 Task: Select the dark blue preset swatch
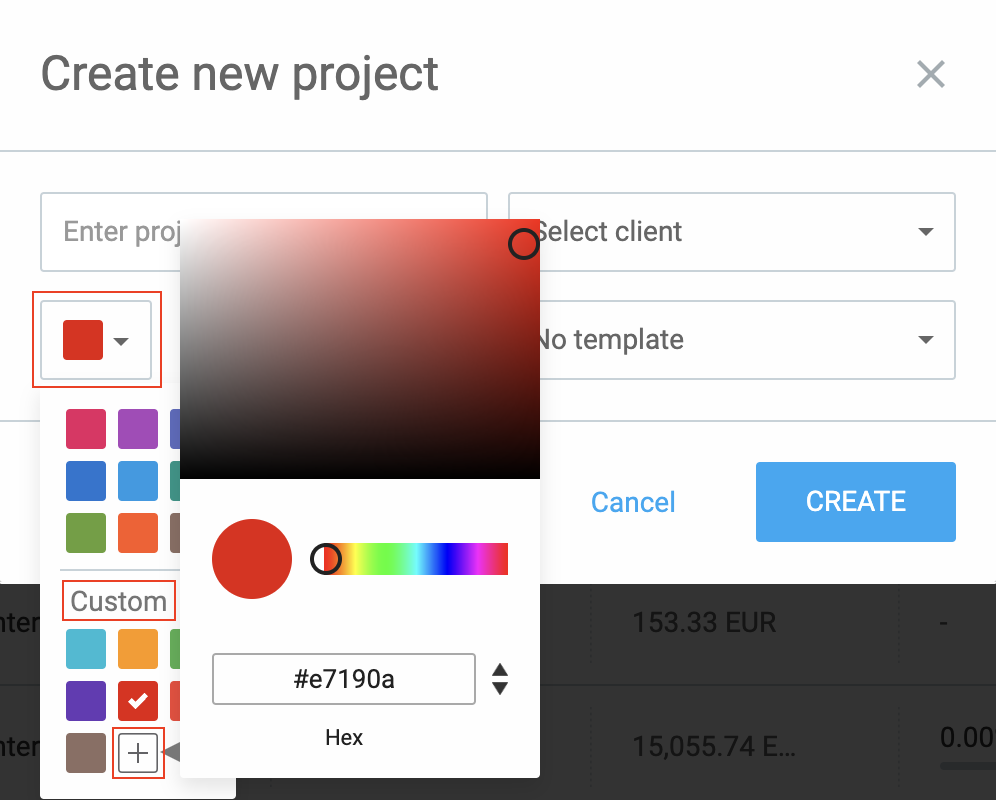click(86, 480)
